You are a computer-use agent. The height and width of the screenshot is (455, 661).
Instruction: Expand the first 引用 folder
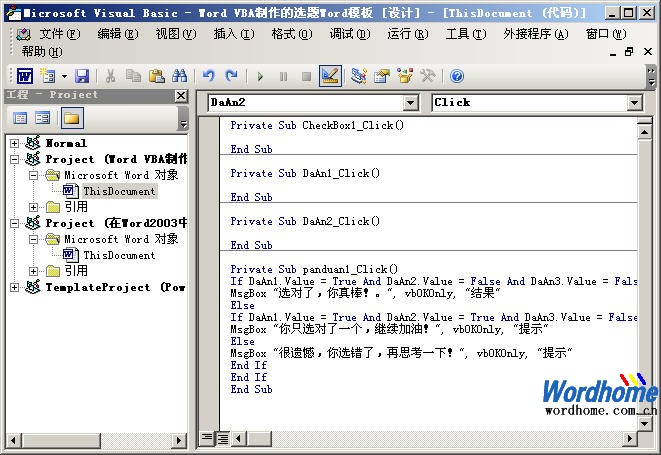pos(33,207)
